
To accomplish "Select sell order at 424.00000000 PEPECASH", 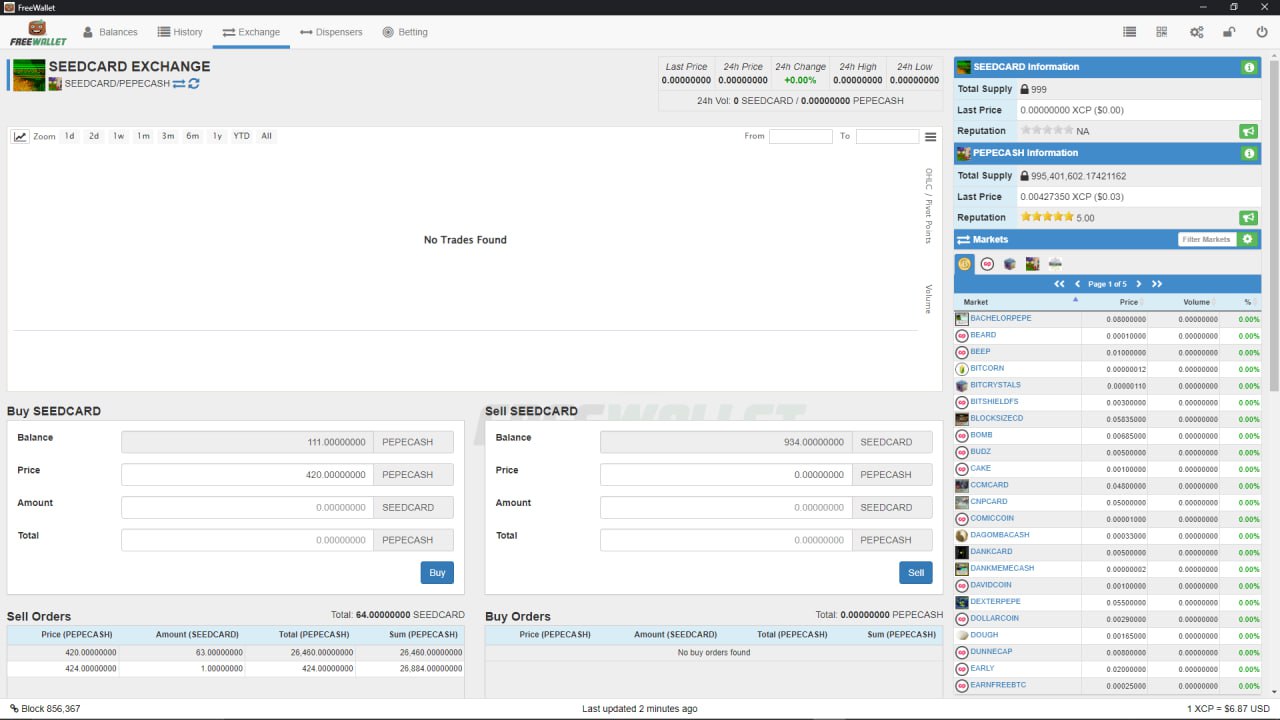I will pyautogui.click(x=236, y=668).
